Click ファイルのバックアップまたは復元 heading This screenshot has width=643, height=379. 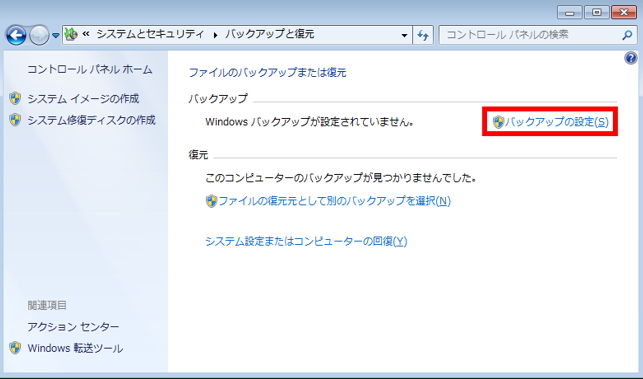click(267, 73)
